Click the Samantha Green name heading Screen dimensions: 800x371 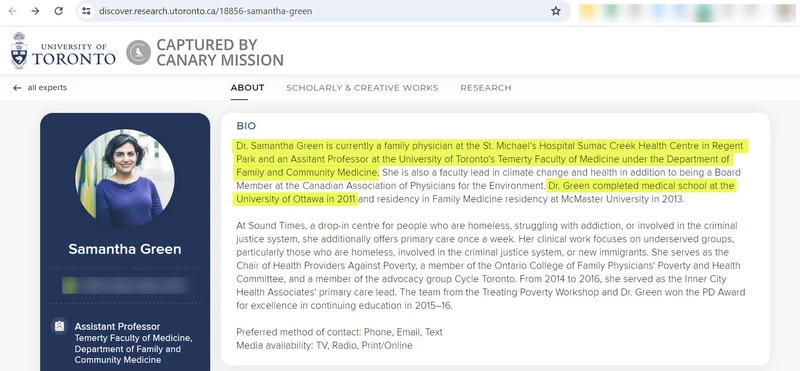pos(125,249)
